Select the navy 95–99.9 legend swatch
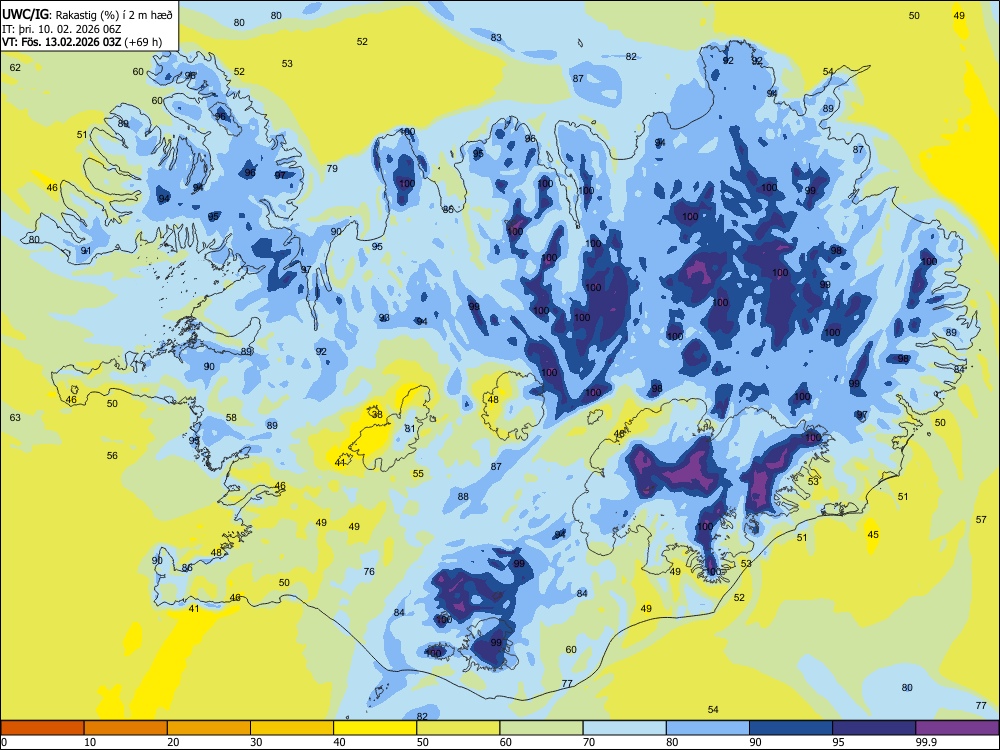Screen dimensions: 1000x750 (x=874, y=728)
